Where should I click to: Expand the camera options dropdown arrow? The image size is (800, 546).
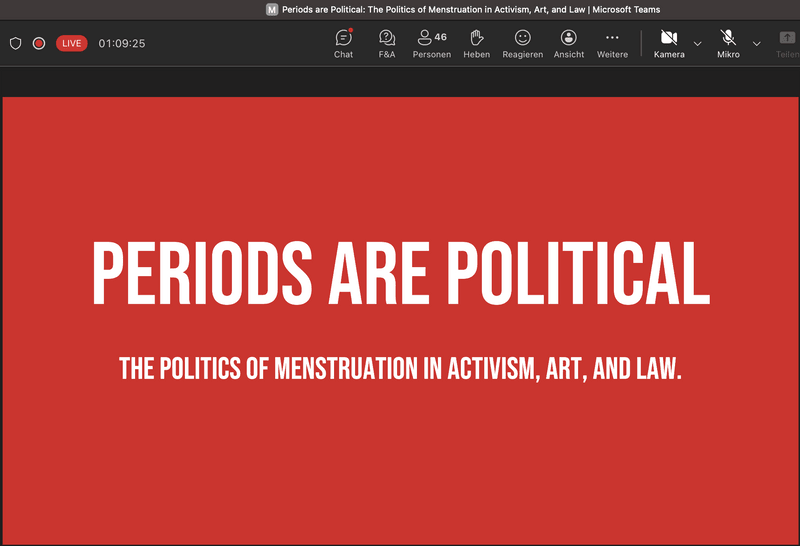click(698, 43)
